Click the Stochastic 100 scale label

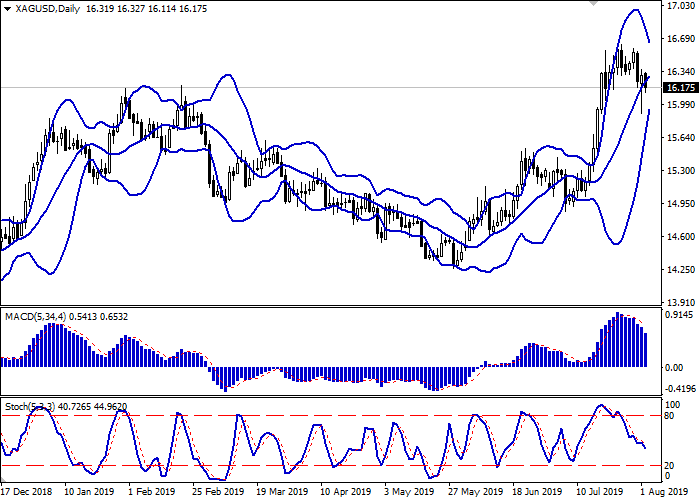[x=674, y=404]
